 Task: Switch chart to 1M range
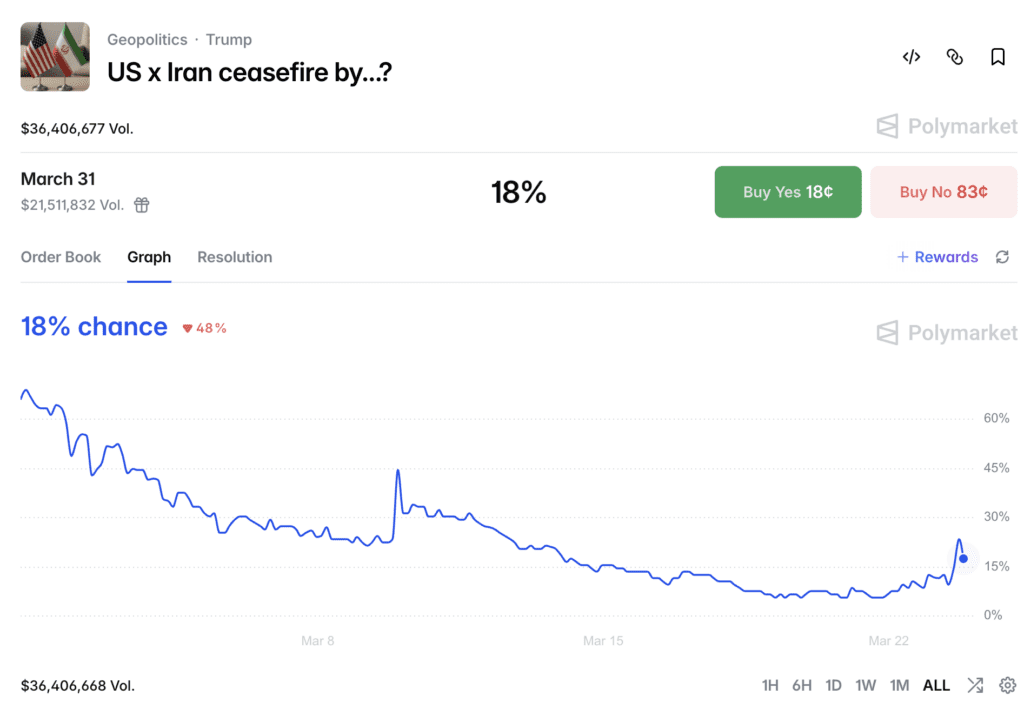tap(899, 685)
